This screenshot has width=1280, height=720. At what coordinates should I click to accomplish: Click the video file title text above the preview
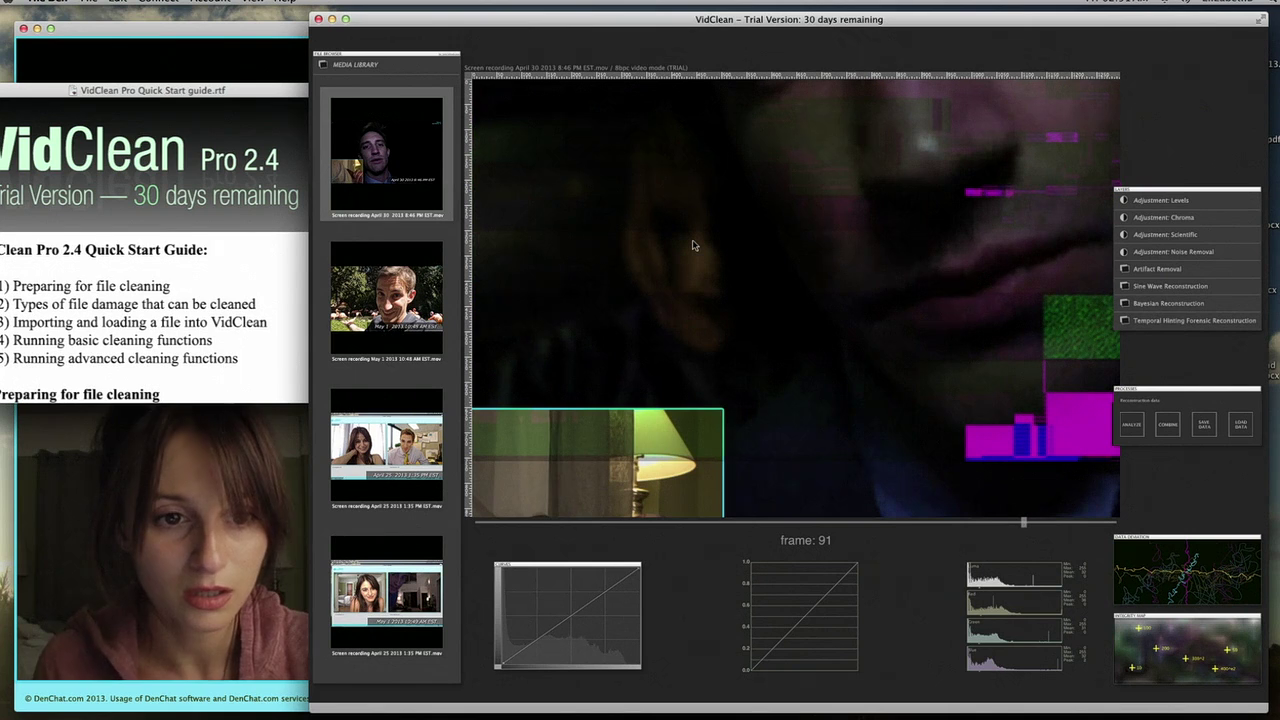575,68
